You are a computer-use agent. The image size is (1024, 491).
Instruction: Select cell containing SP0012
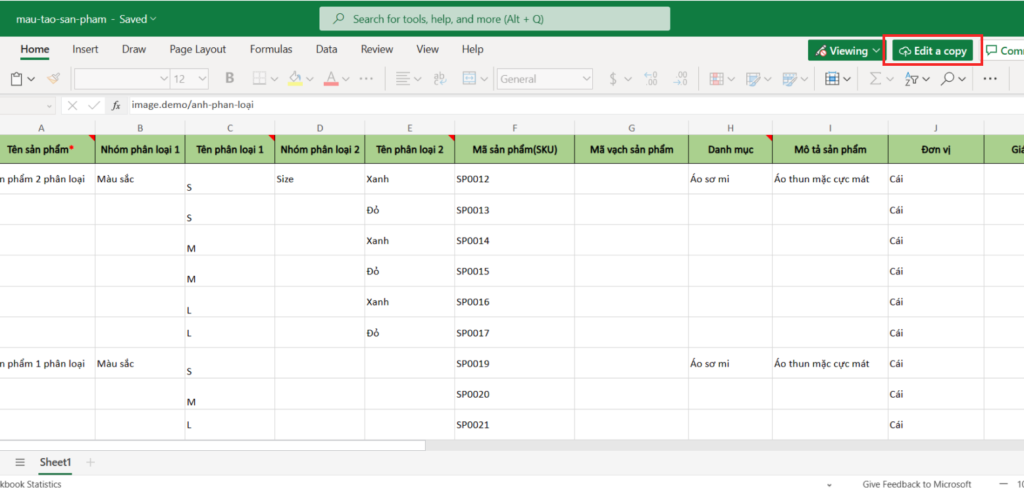pos(515,179)
